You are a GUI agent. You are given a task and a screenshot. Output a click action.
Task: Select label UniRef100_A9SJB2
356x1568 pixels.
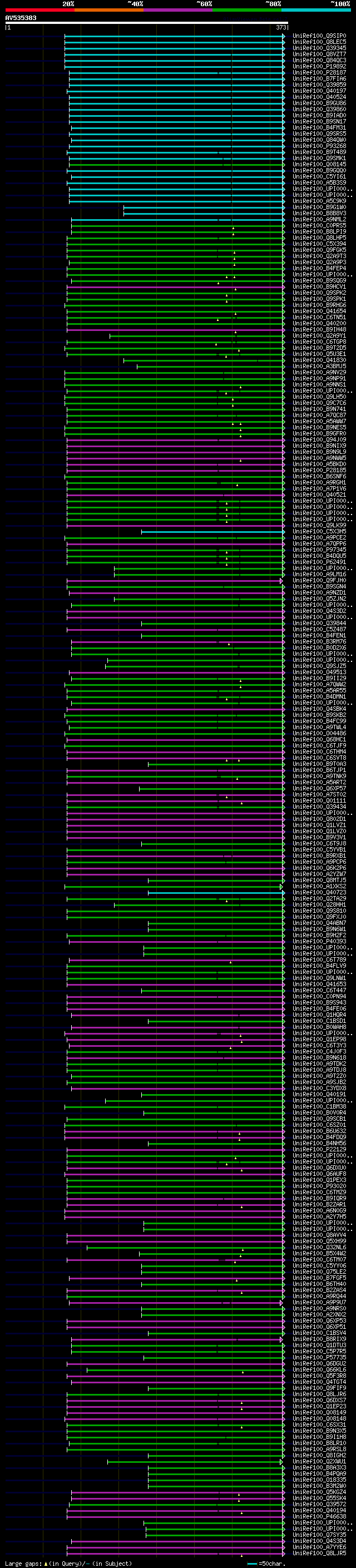[319, 1082]
